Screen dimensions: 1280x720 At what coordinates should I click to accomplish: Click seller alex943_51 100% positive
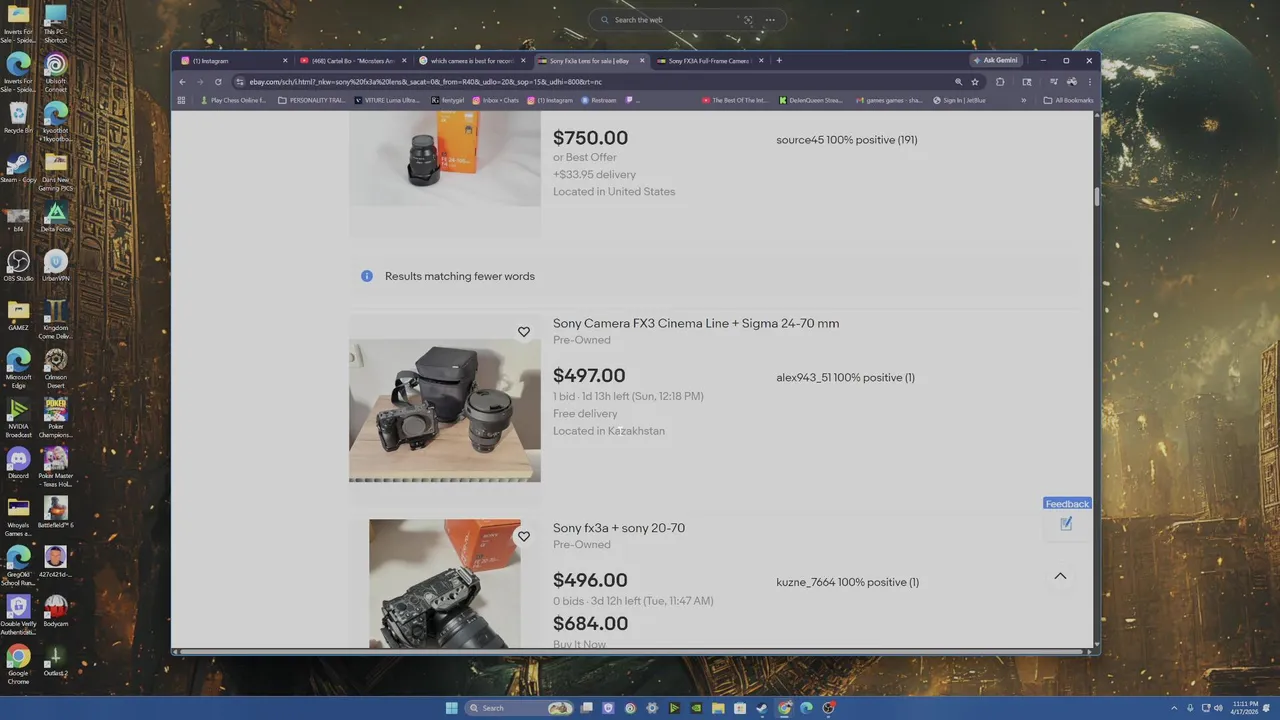click(x=845, y=378)
